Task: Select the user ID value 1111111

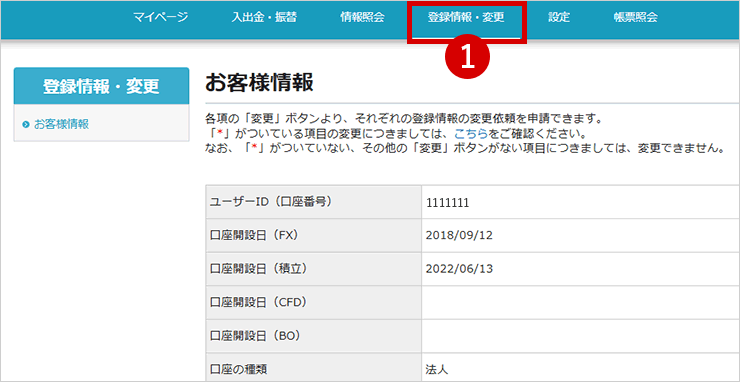Action: [x=447, y=203]
